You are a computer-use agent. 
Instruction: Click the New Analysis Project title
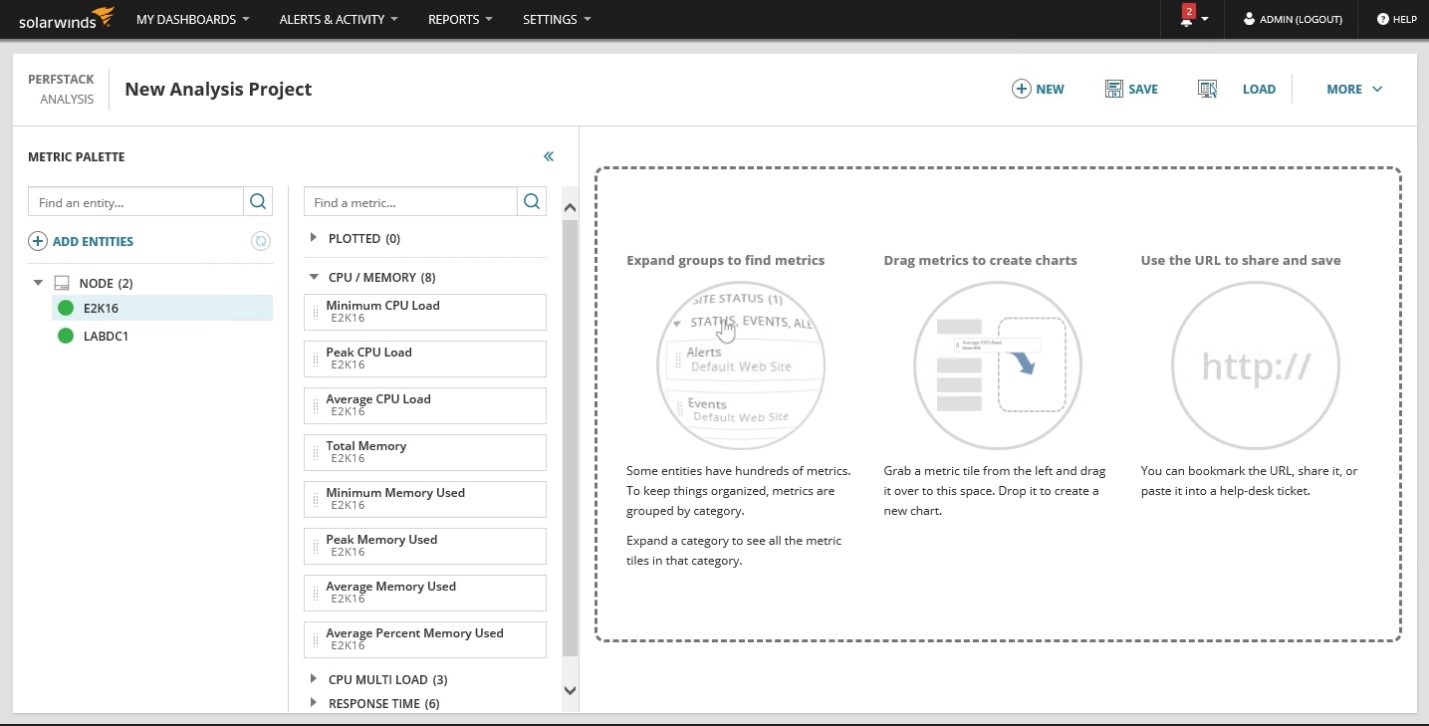point(218,89)
